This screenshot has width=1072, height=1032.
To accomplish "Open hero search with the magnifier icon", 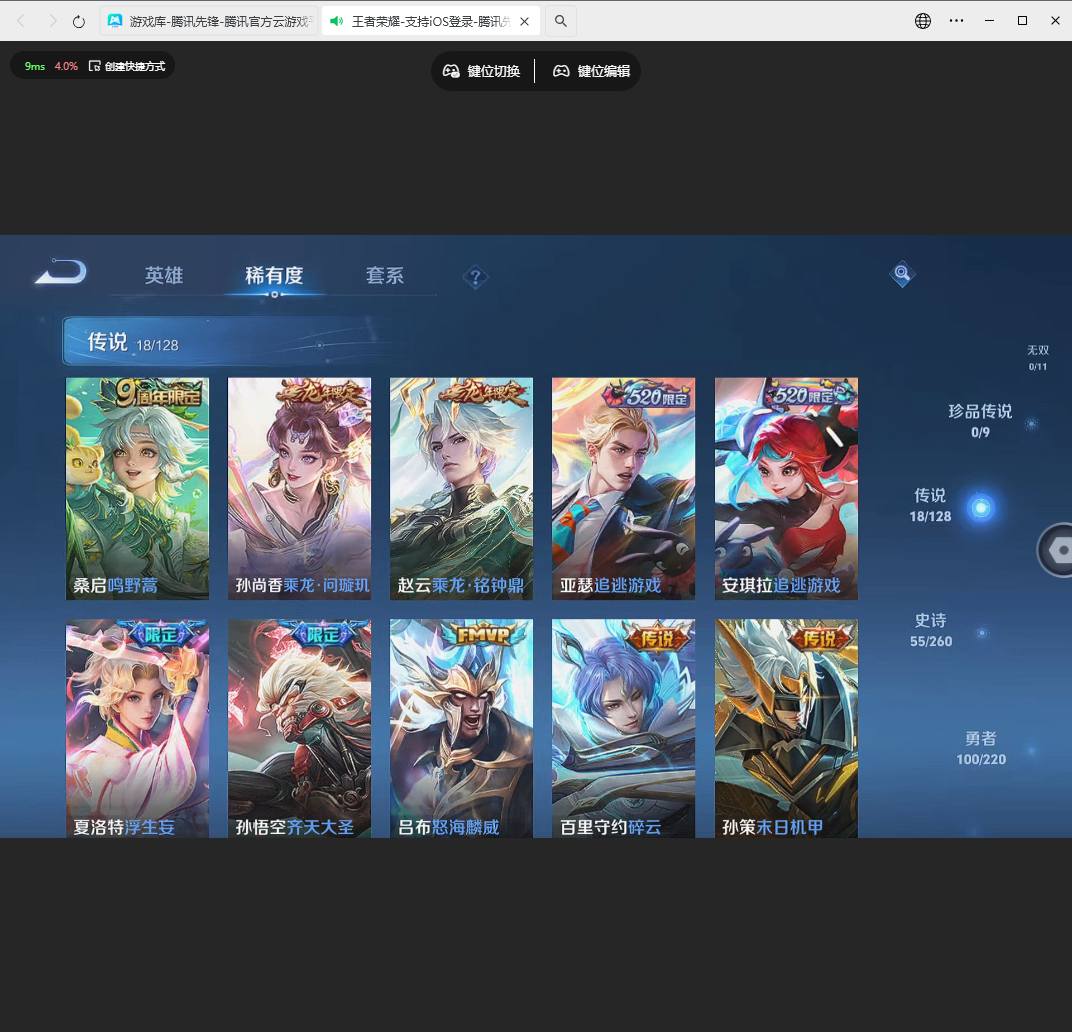I will coord(902,274).
